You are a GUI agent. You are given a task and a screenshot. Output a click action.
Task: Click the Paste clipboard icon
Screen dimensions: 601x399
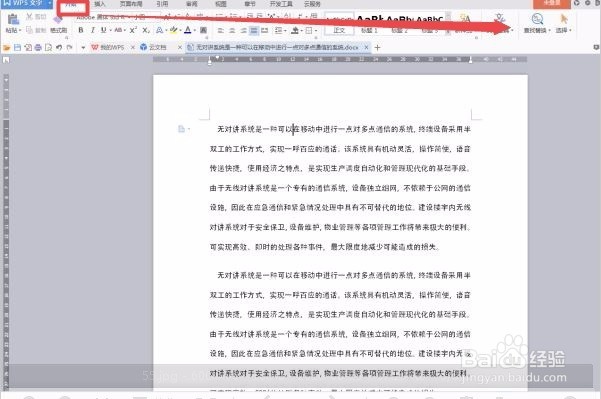tap(13, 18)
